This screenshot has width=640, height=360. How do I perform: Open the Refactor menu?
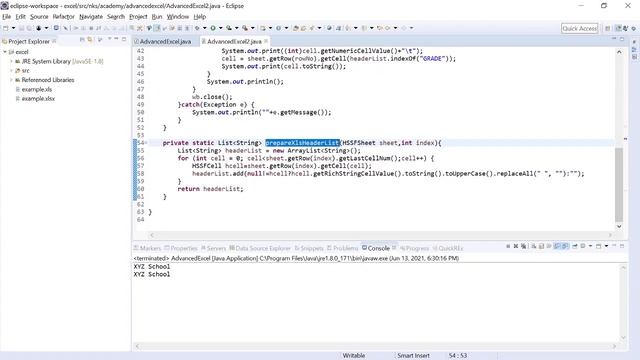(63, 17)
